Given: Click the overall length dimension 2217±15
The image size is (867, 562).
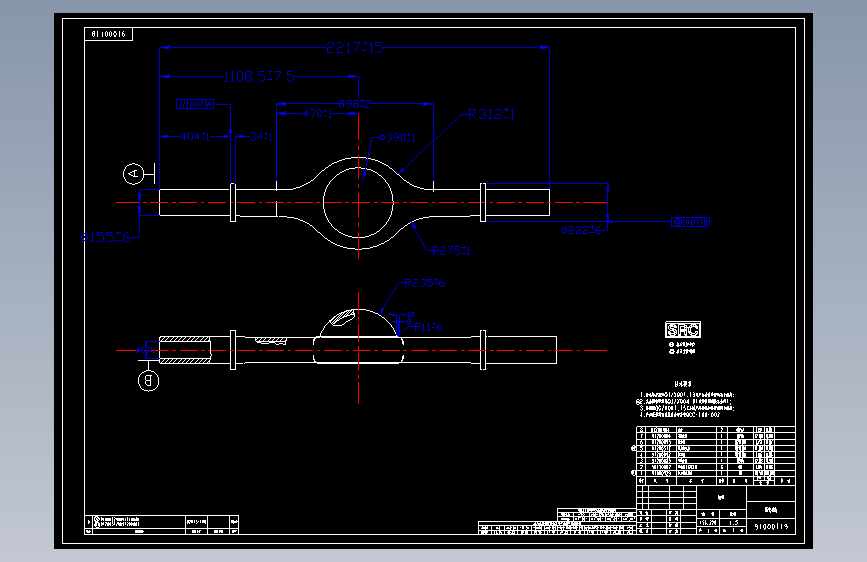Looking at the screenshot, I should 354,48.
